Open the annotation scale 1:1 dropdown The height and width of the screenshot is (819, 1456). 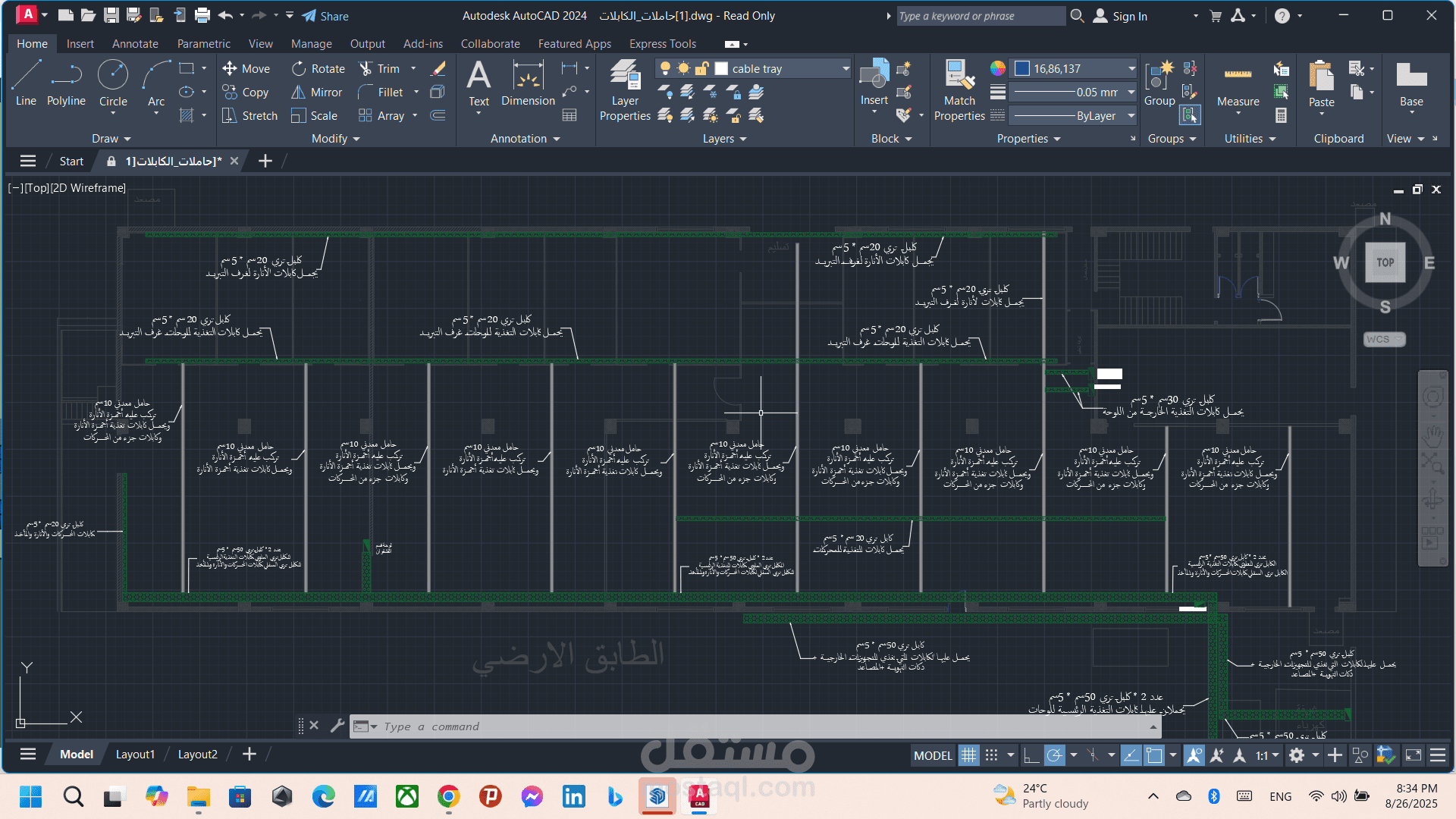[1267, 755]
